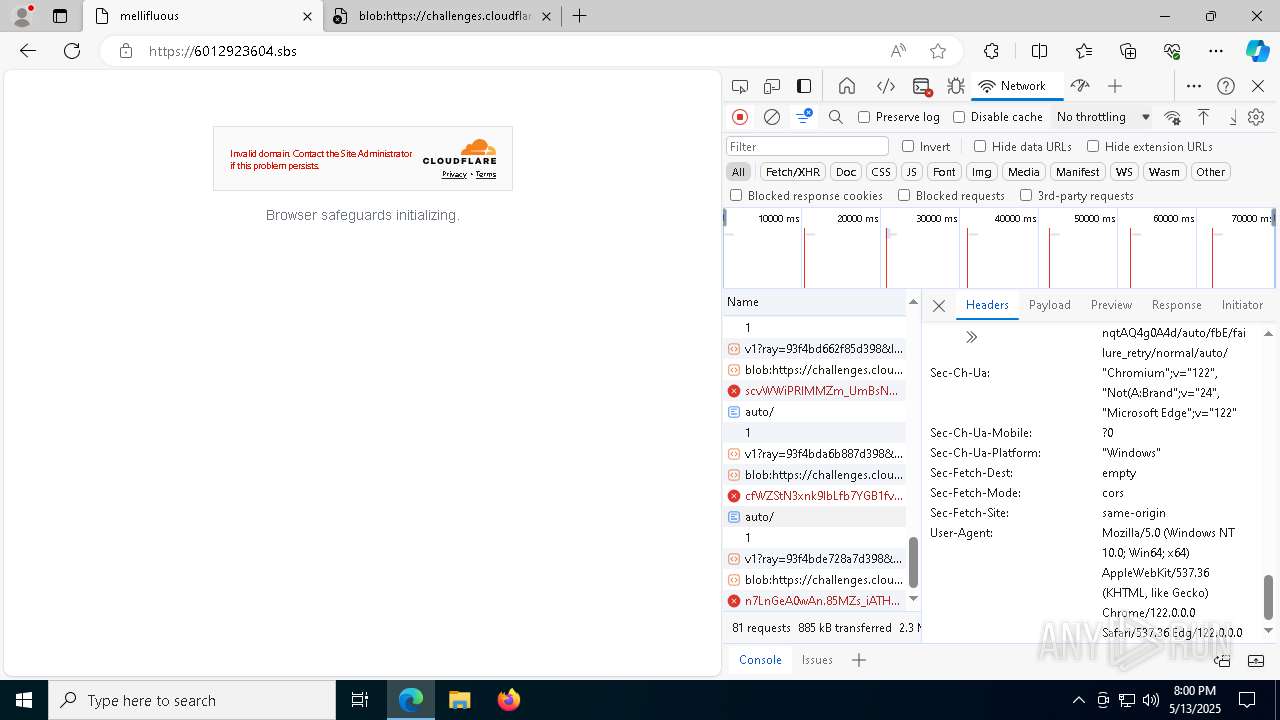Select failed request scvWWiPRIMMZm_UmBsN

(814, 391)
